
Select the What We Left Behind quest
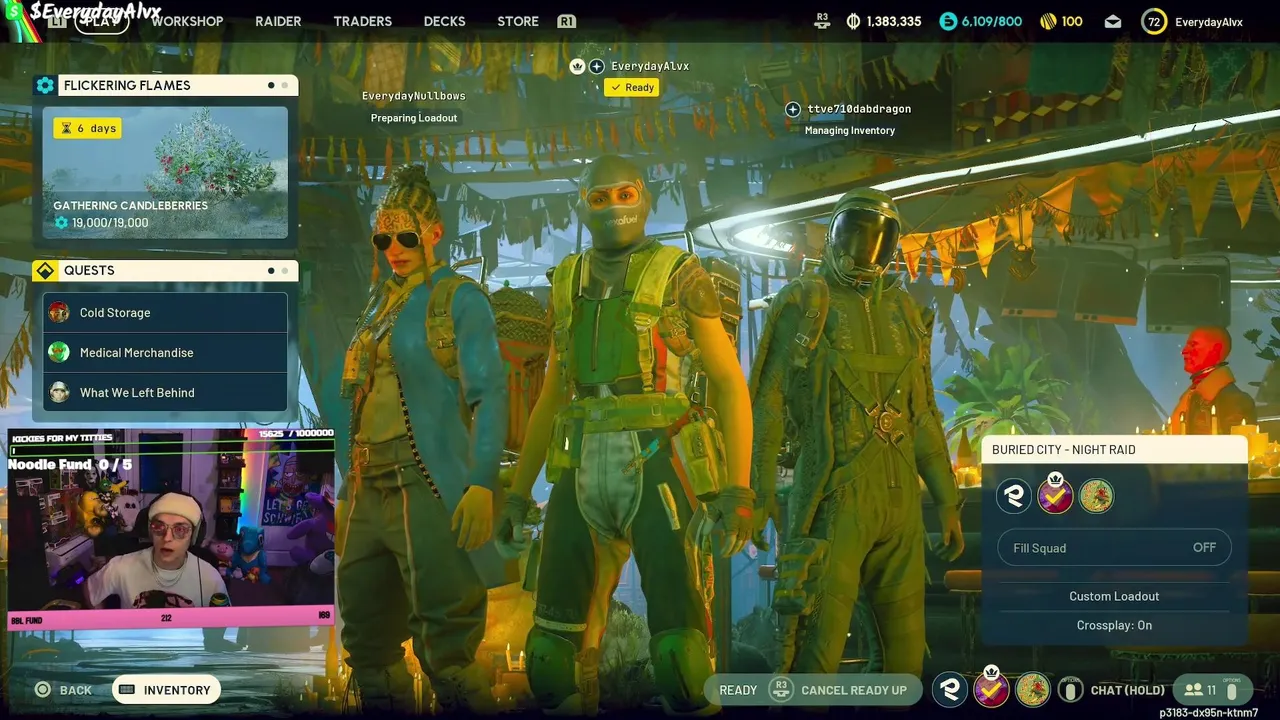pyautogui.click(x=165, y=392)
